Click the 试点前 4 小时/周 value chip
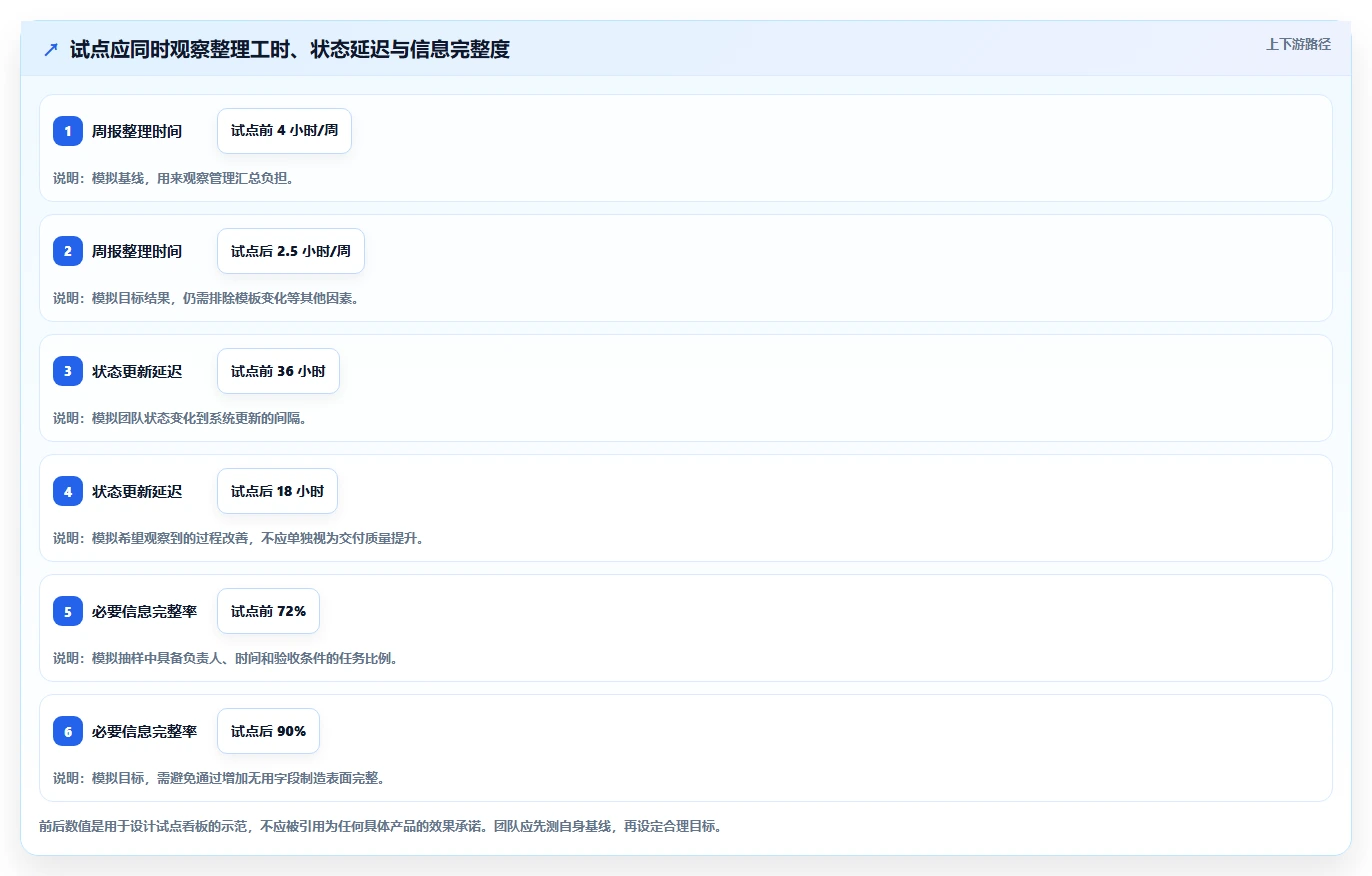Screen dimensions: 1372x876 tap(284, 131)
